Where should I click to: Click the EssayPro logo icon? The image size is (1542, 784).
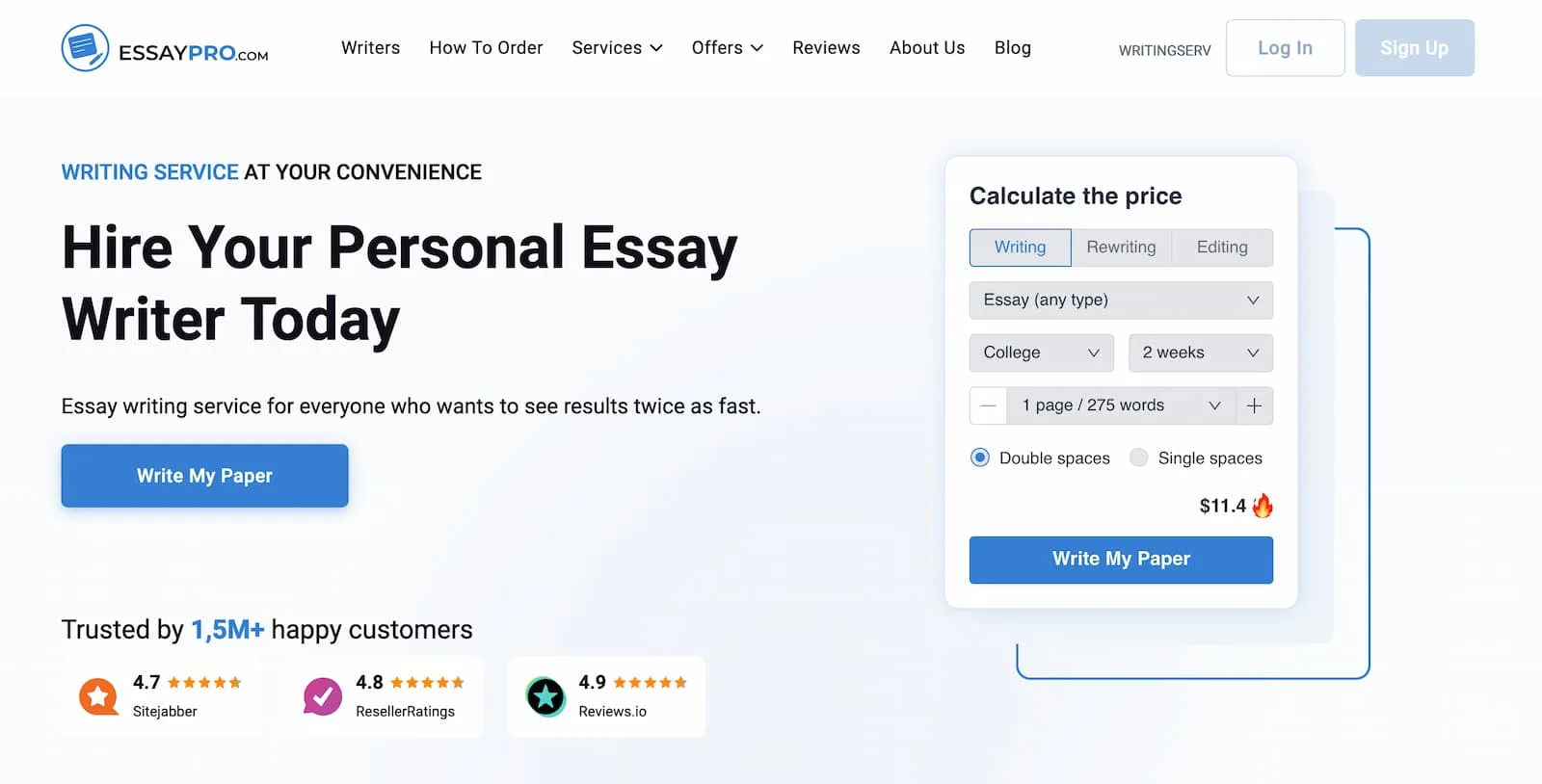[85, 48]
